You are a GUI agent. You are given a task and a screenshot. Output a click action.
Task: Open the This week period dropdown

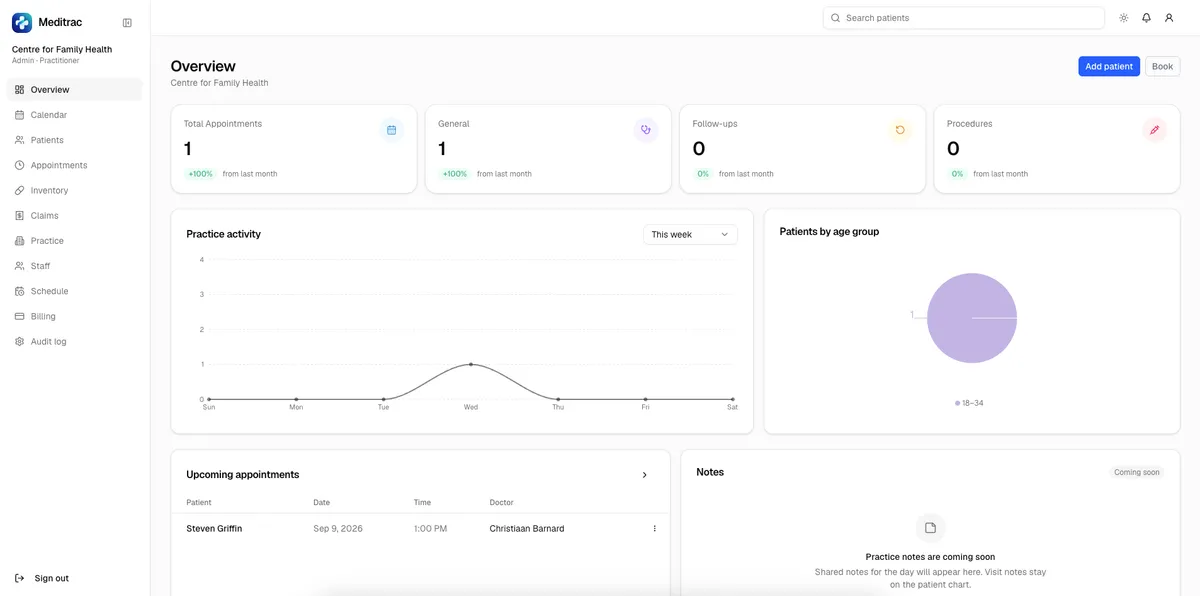tap(690, 234)
